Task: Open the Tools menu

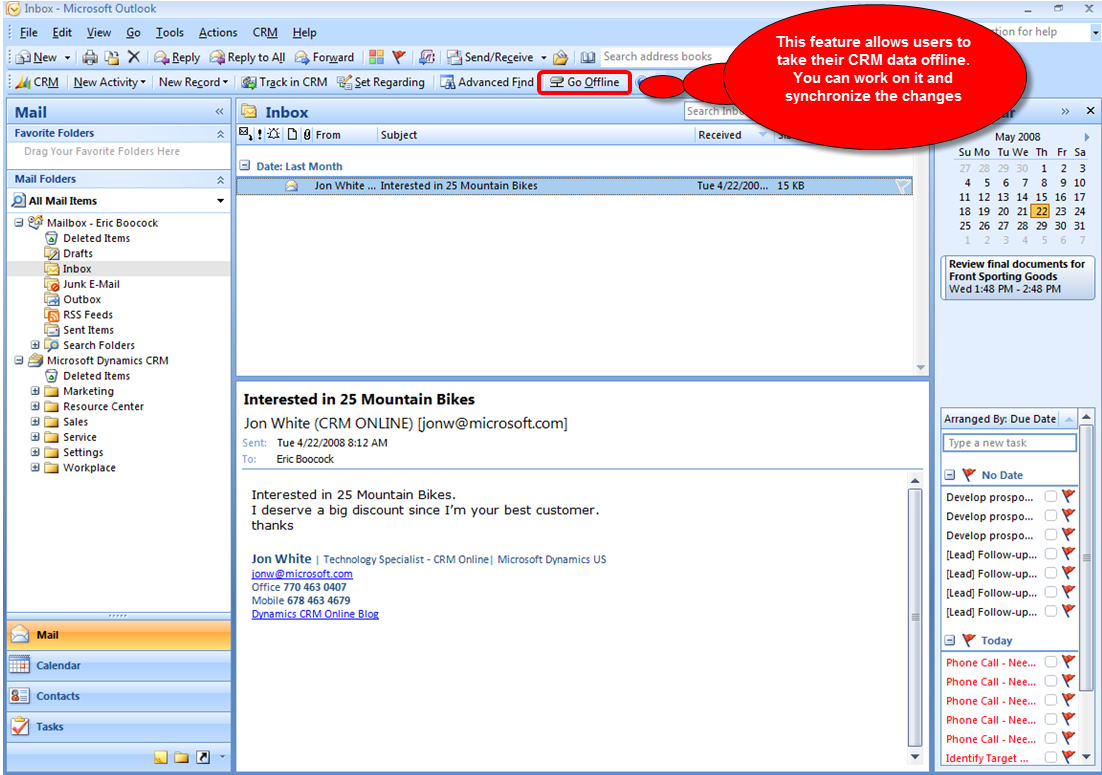Action: tap(169, 32)
